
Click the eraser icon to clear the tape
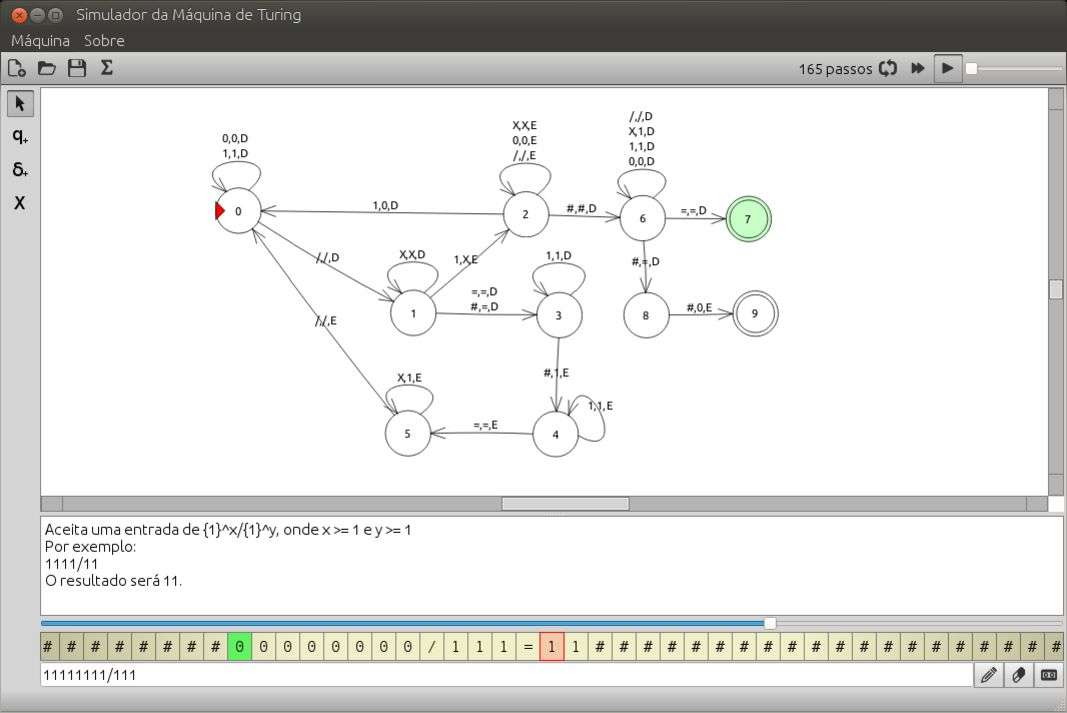(x=1019, y=675)
